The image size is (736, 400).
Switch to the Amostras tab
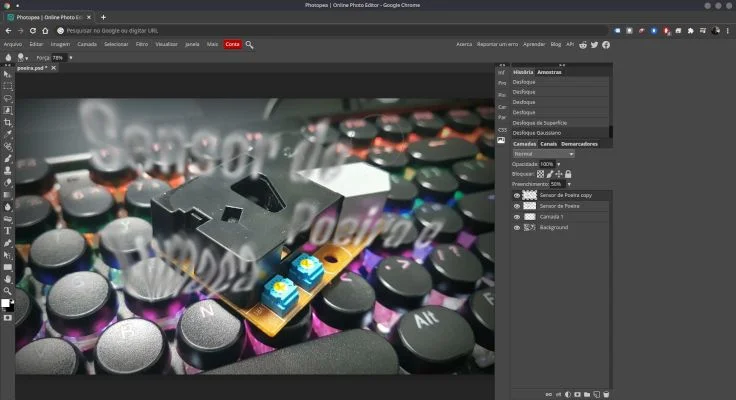click(549, 72)
